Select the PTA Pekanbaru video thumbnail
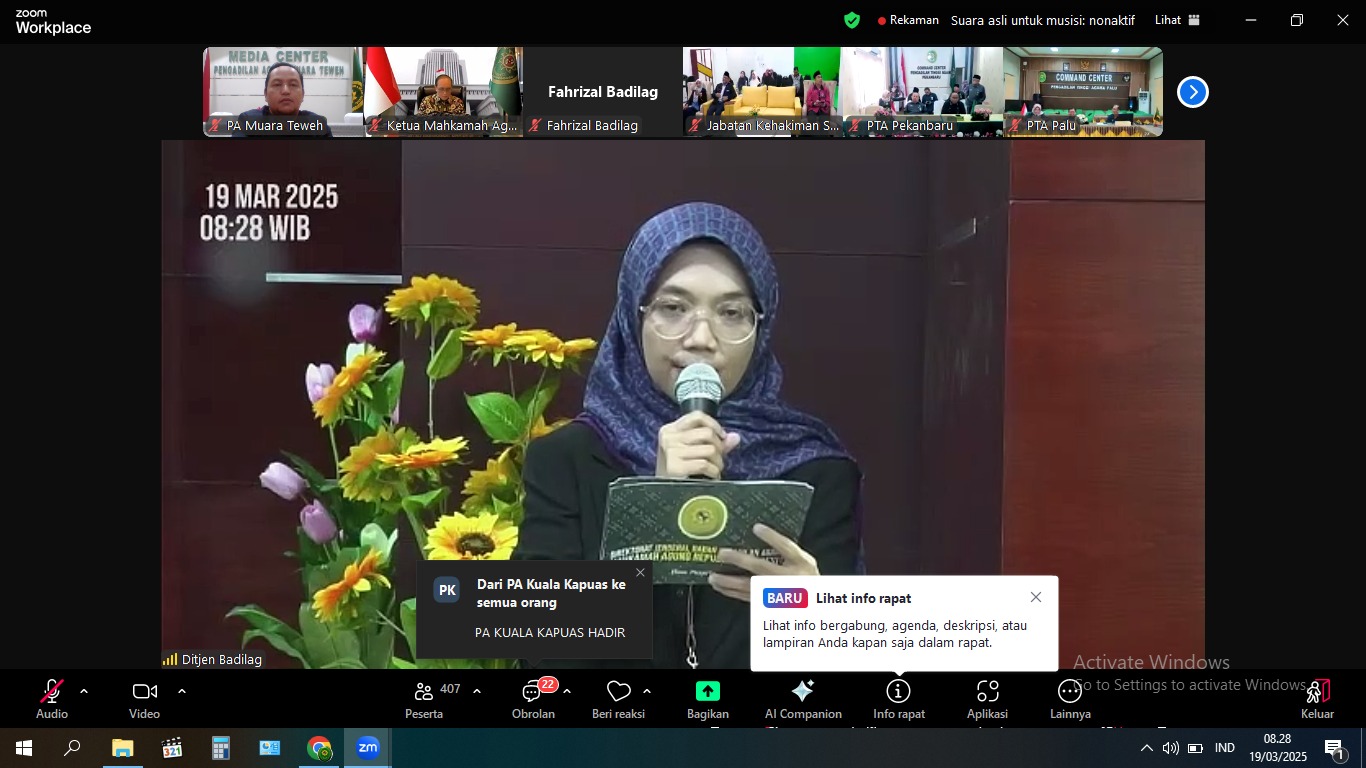 [x=923, y=92]
